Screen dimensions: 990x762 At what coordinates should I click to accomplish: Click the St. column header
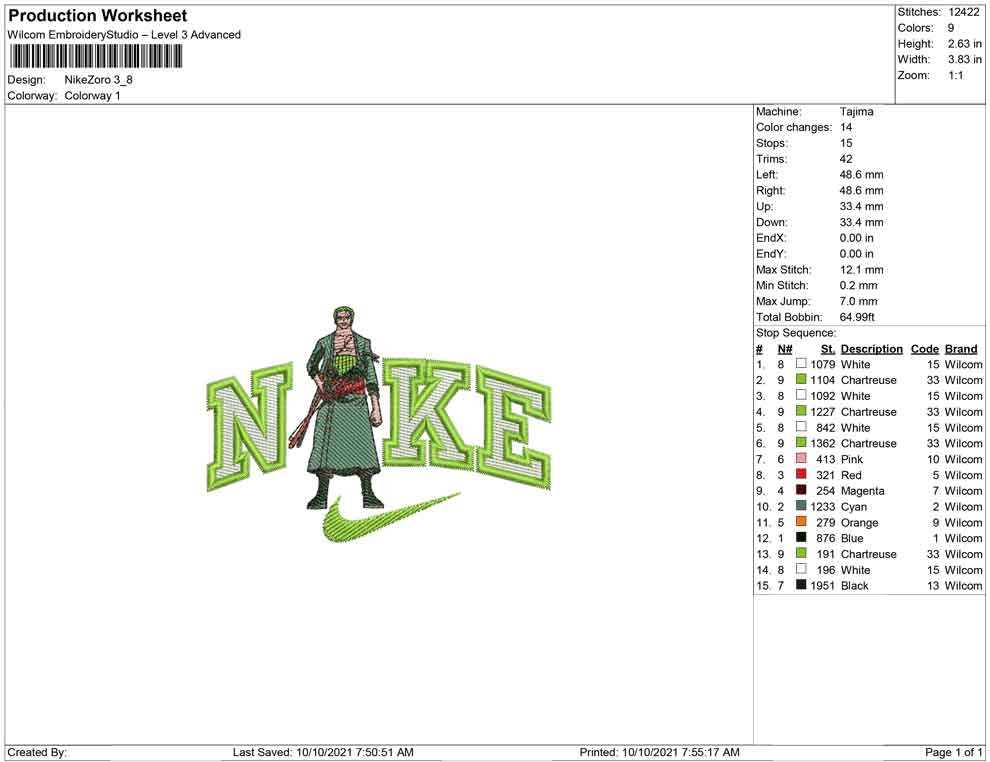click(x=828, y=349)
